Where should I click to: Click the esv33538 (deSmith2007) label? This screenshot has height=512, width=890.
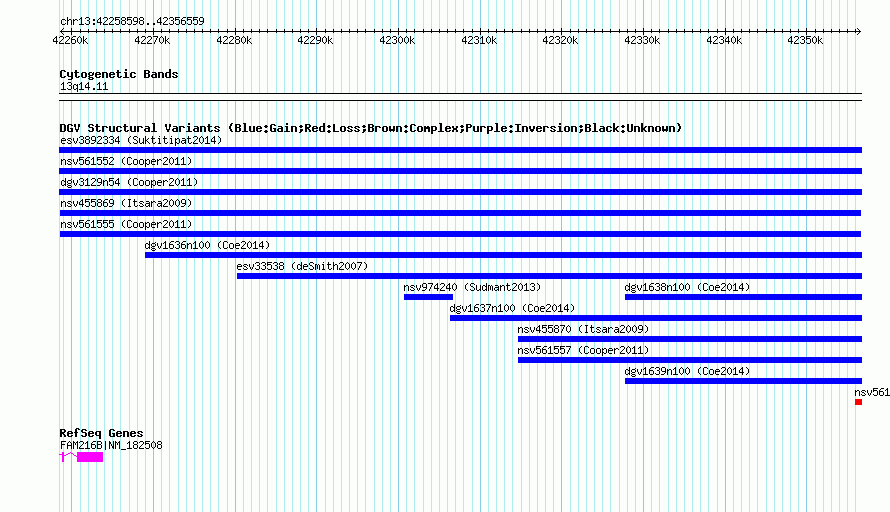[x=302, y=266]
